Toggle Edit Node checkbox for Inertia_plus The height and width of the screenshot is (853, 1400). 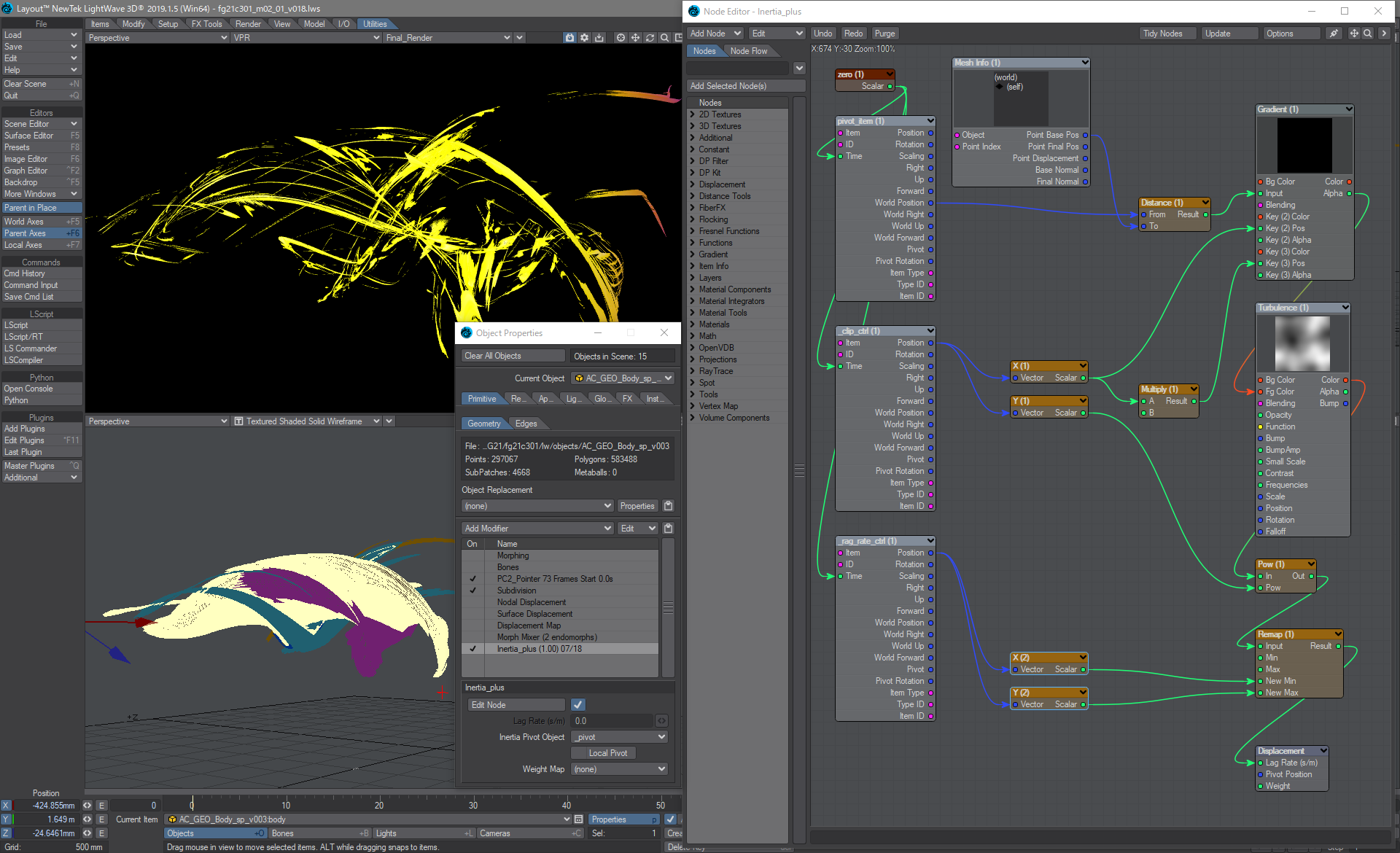coord(579,705)
